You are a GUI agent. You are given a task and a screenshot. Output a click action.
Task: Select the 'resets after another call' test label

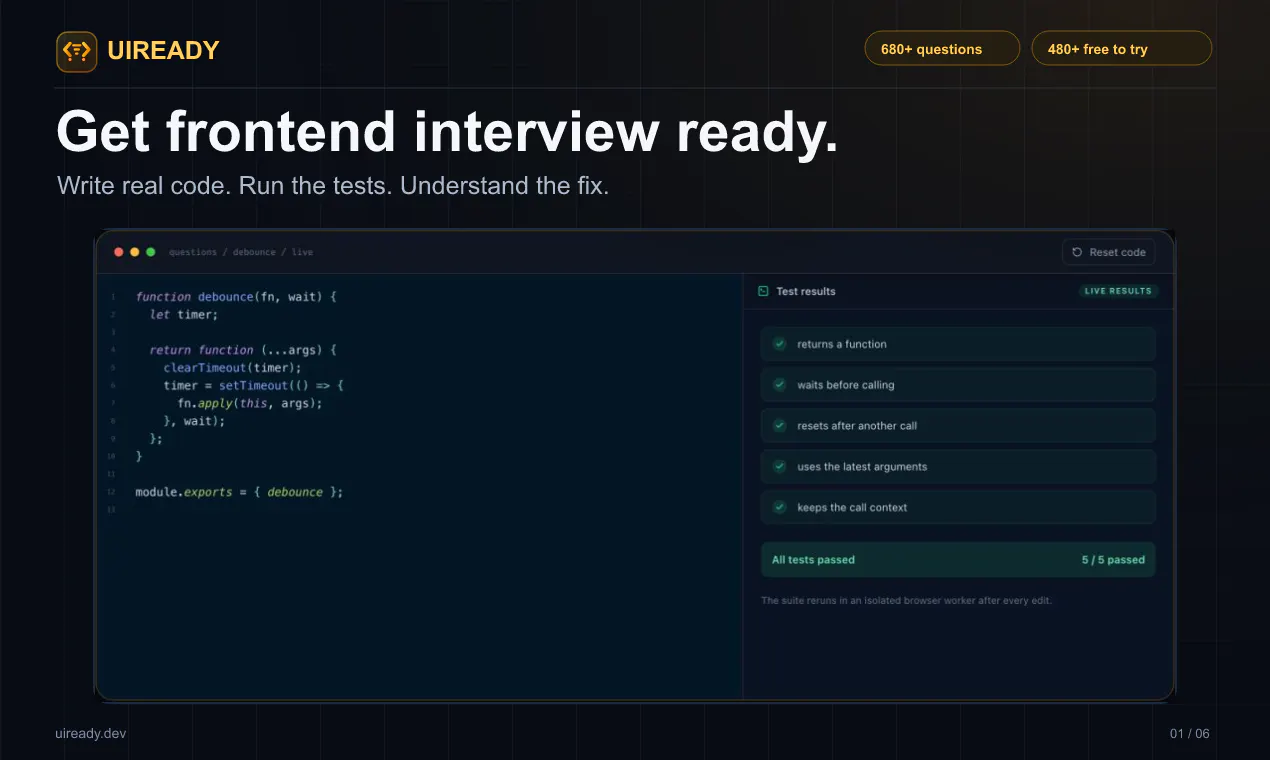tap(857, 426)
